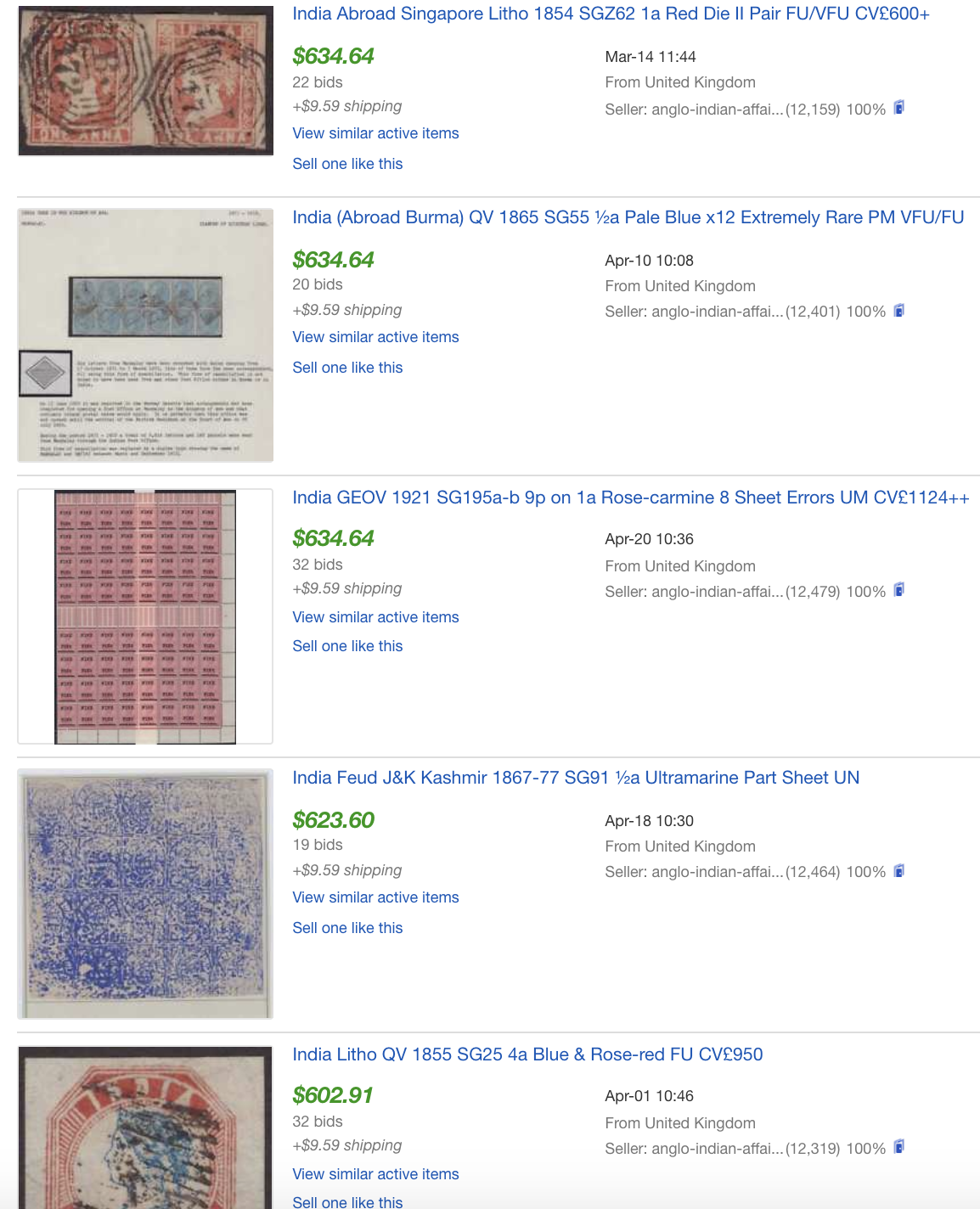Open Burma Pale Blue x12 album page thumbnail

coord(145,335)
